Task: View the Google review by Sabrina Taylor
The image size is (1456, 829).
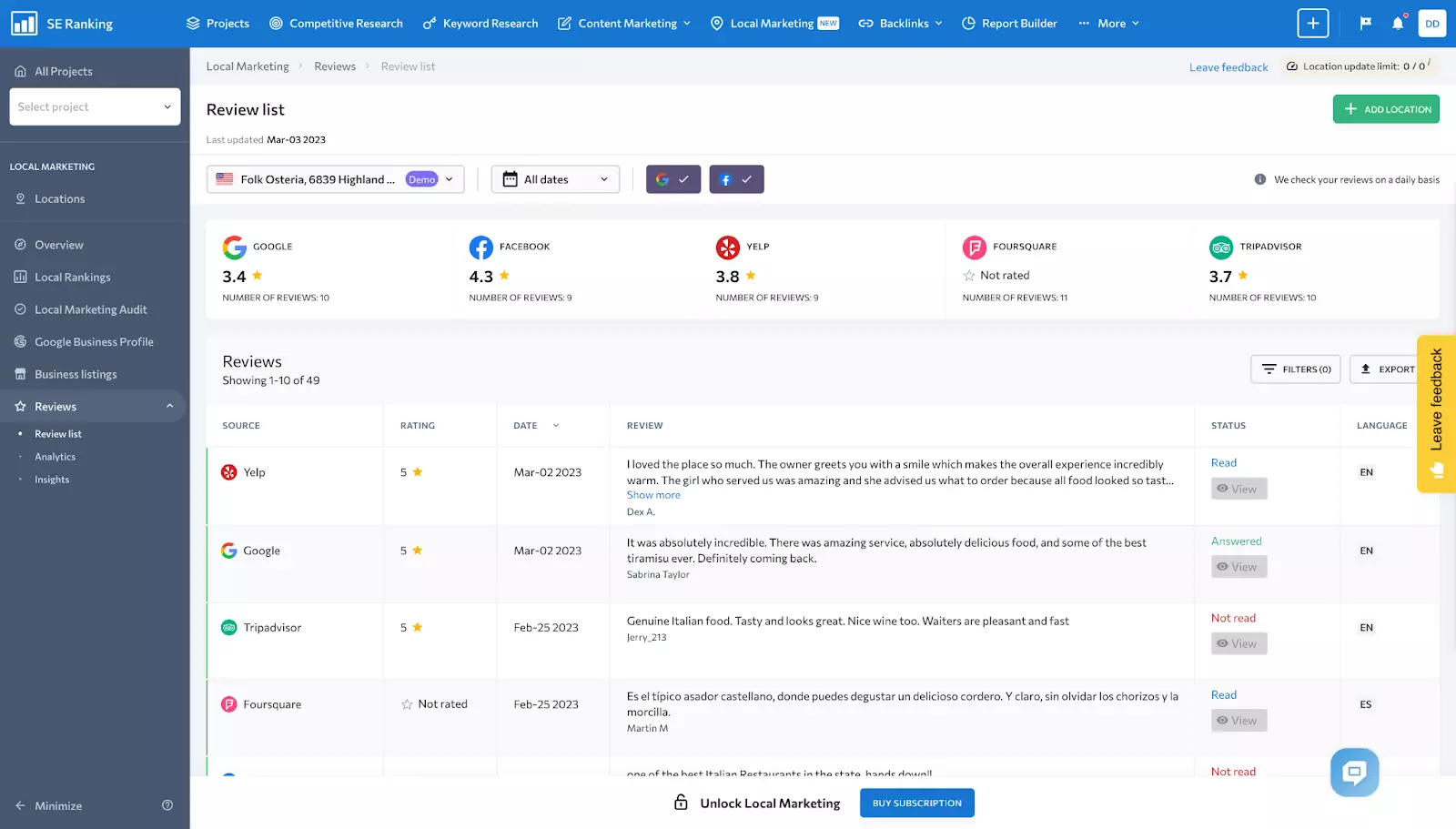Action: click(x=1239, y=567)
